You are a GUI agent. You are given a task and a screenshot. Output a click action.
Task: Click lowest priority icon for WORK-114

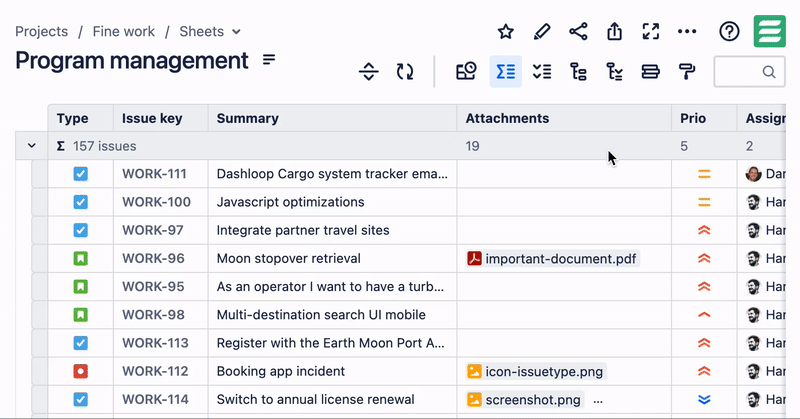704,400
